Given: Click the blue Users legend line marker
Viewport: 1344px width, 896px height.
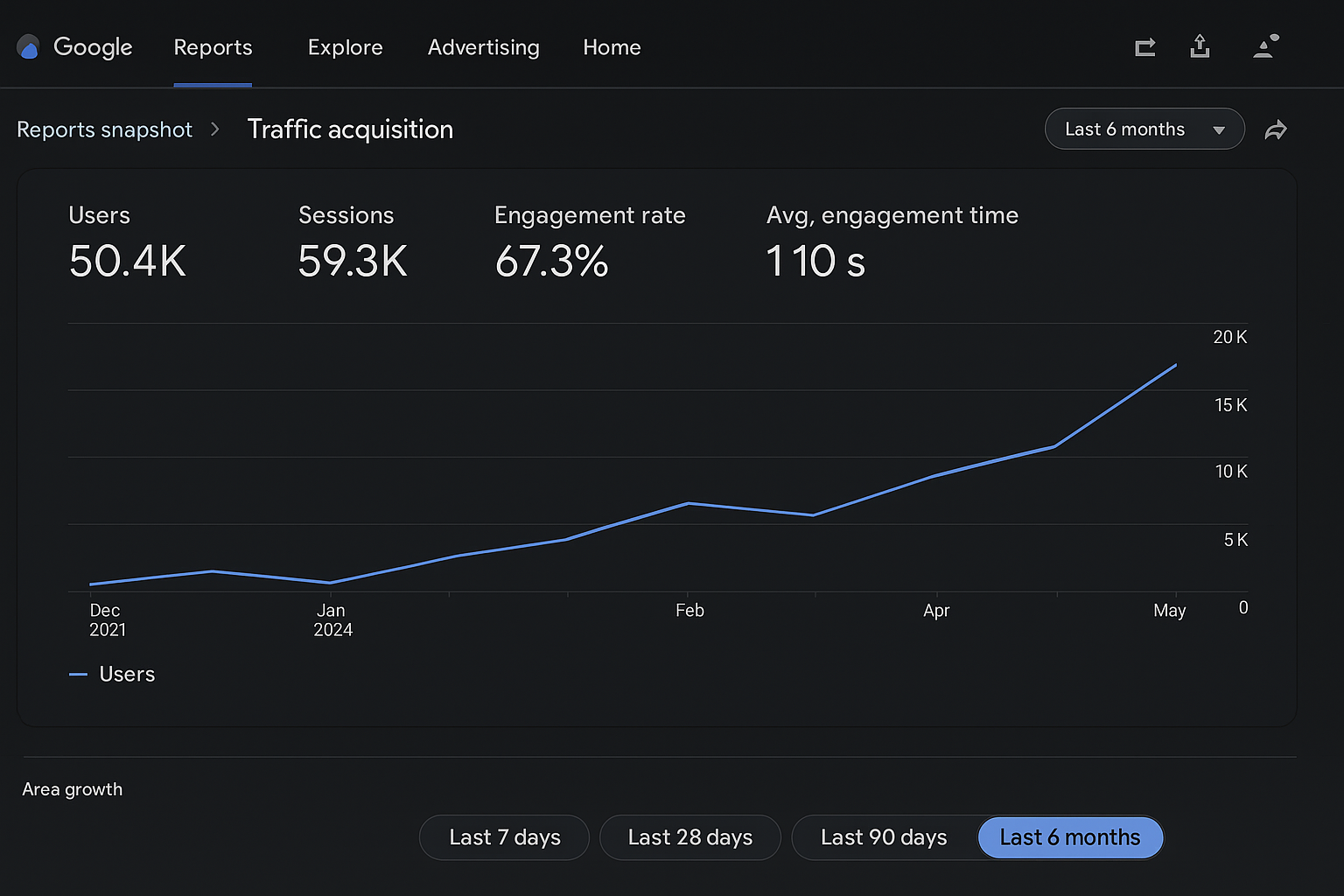Looking at the screenshot, I should tap(78, 675).
